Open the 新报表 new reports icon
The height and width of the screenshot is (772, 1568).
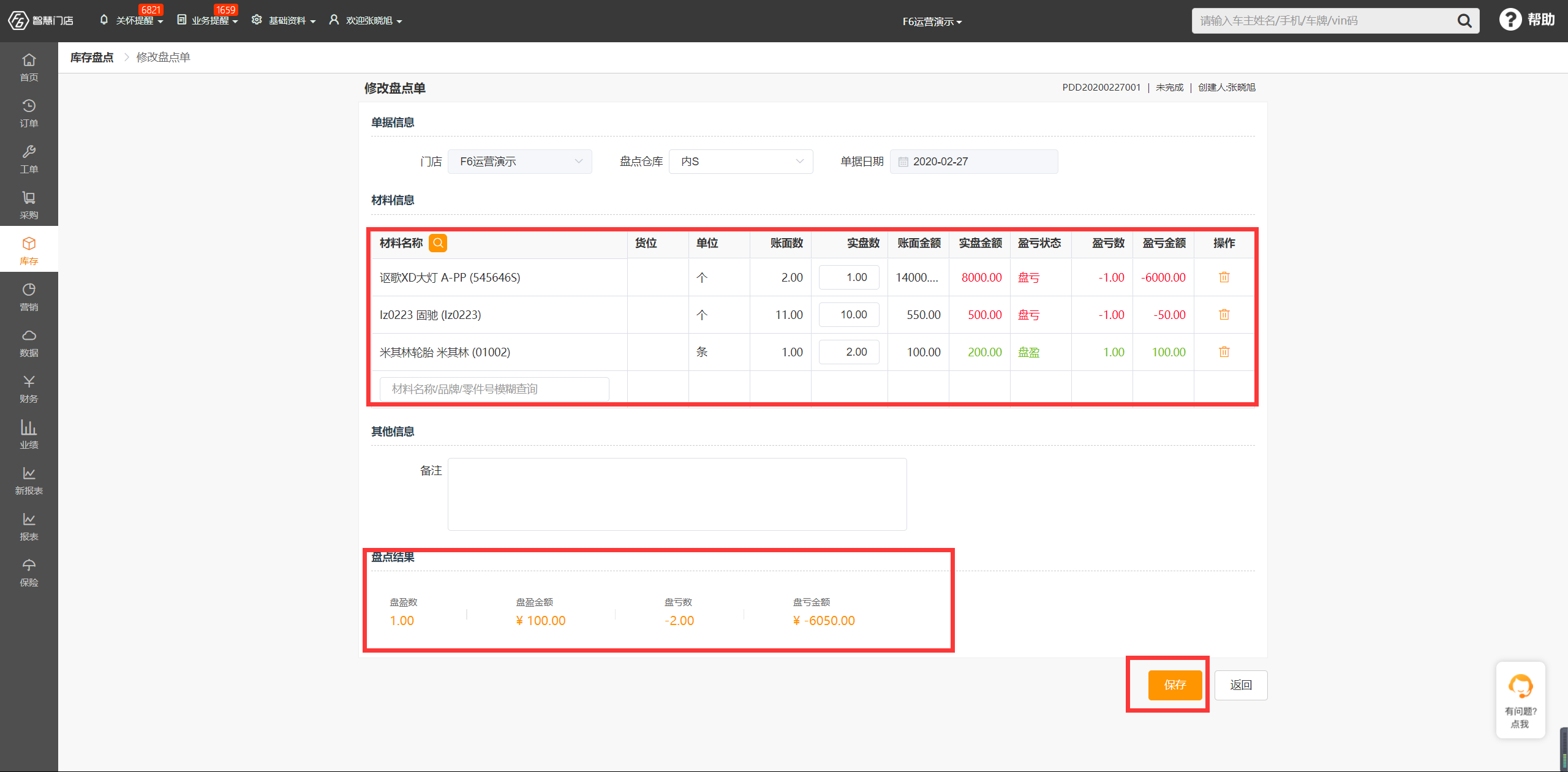click(x=29, y=480)
